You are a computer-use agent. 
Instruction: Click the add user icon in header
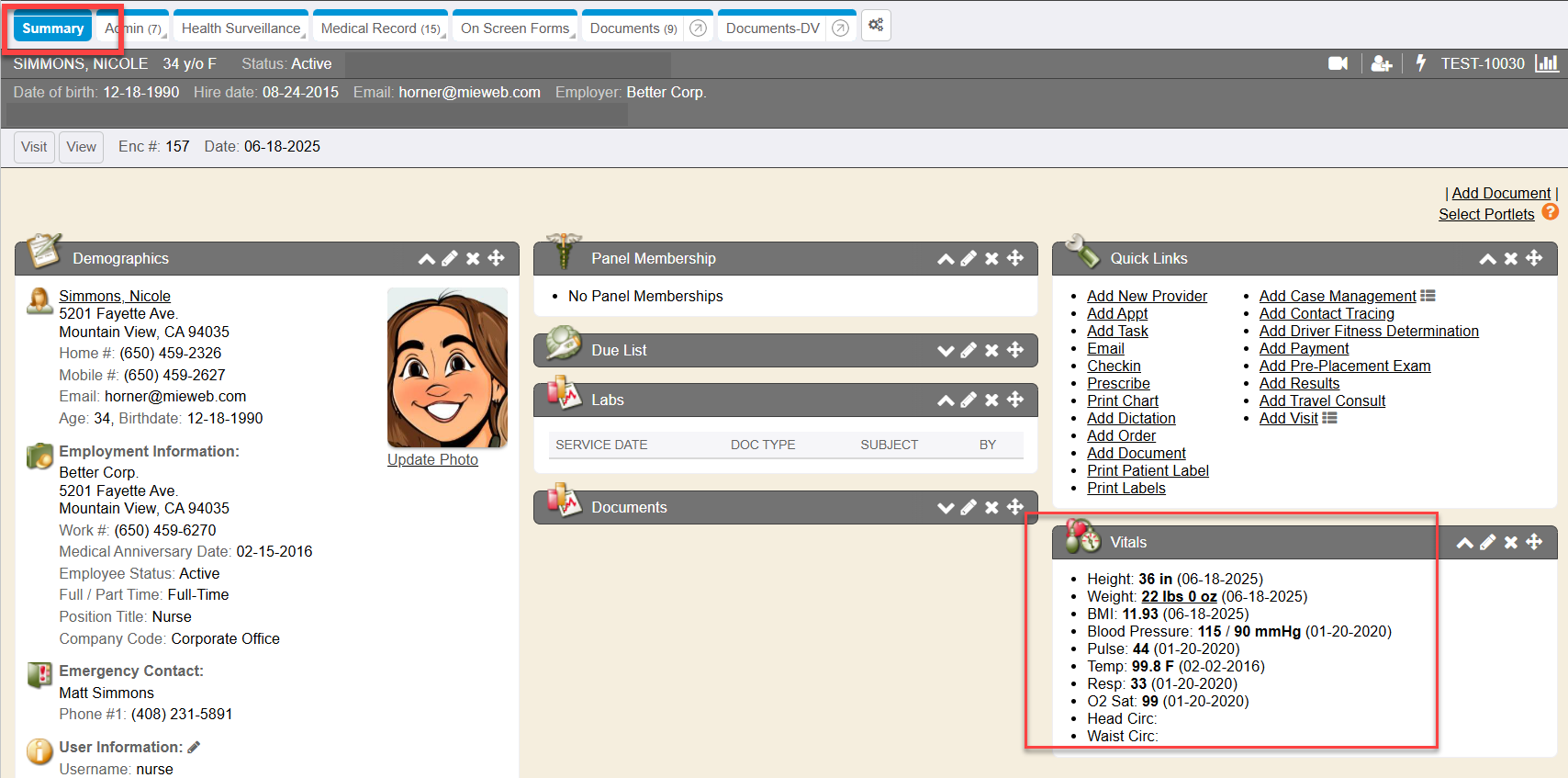pyautogui.click(x=1381, y=63)
